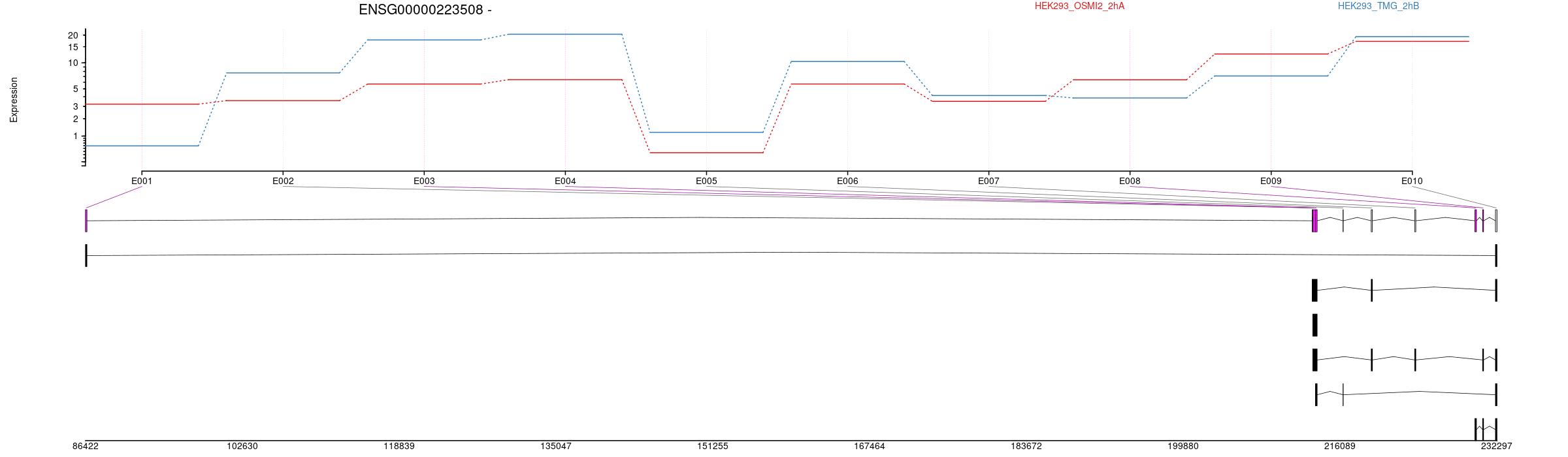The image size is (1568, 457).
Task: Click exon label E006
Action: (847, 181)
